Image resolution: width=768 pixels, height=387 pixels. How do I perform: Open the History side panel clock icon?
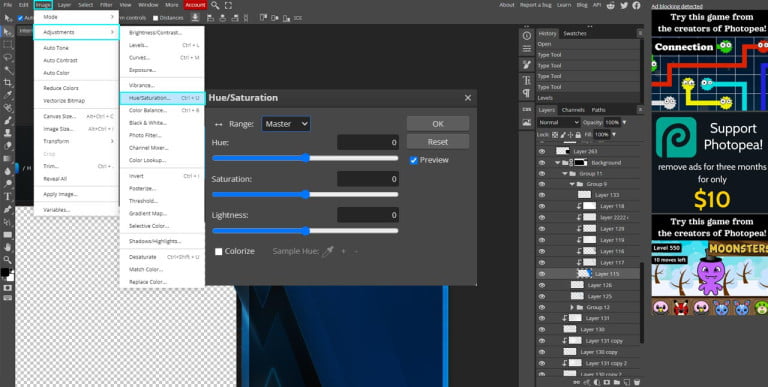pyautogui.click(x=527, y=36)
